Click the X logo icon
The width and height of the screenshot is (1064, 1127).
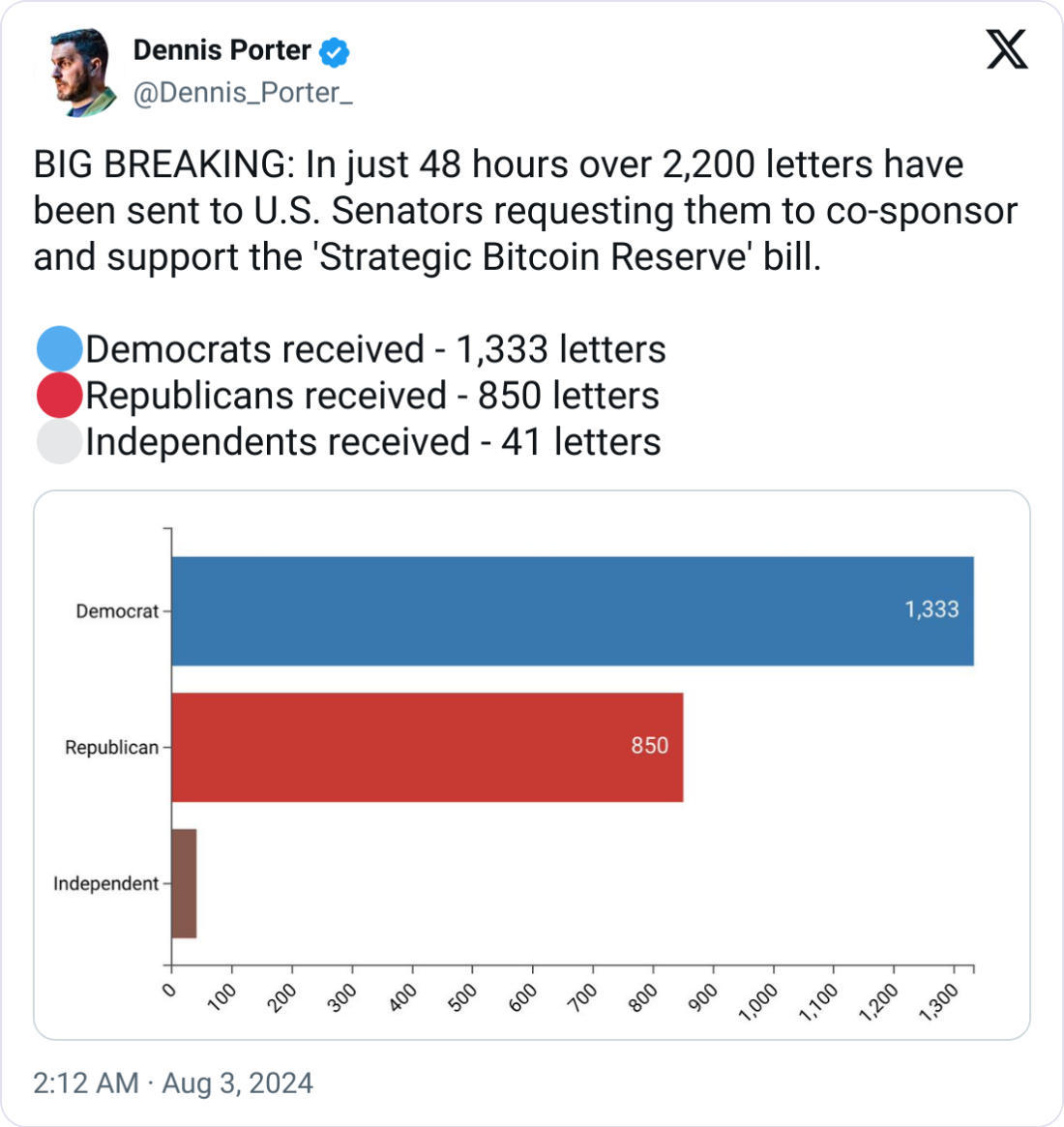1007,49
